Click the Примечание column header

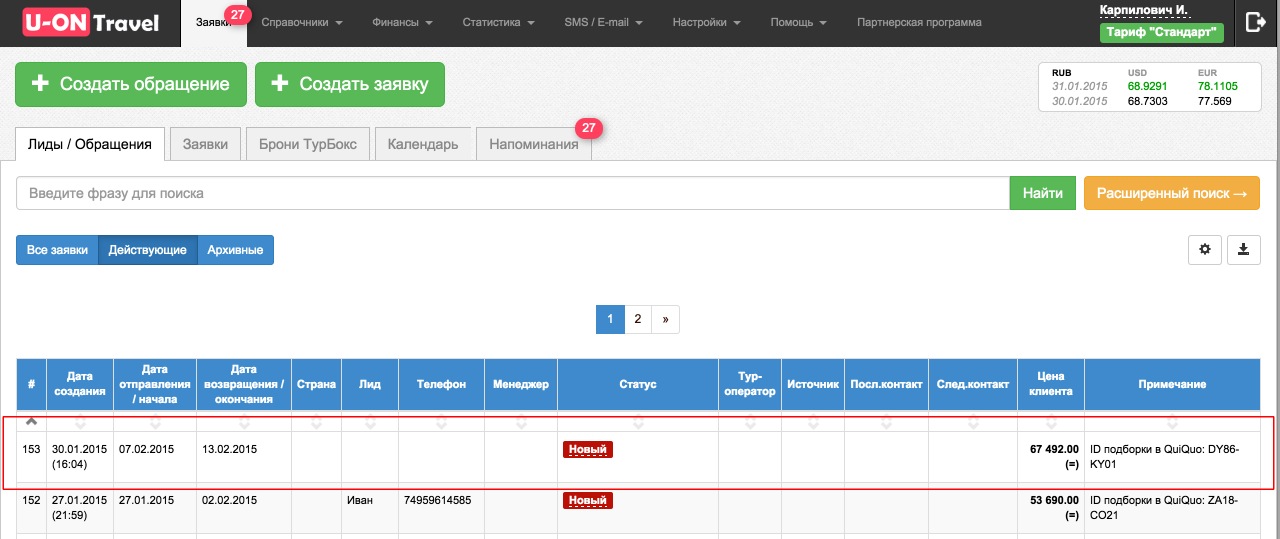(1172, 384)
